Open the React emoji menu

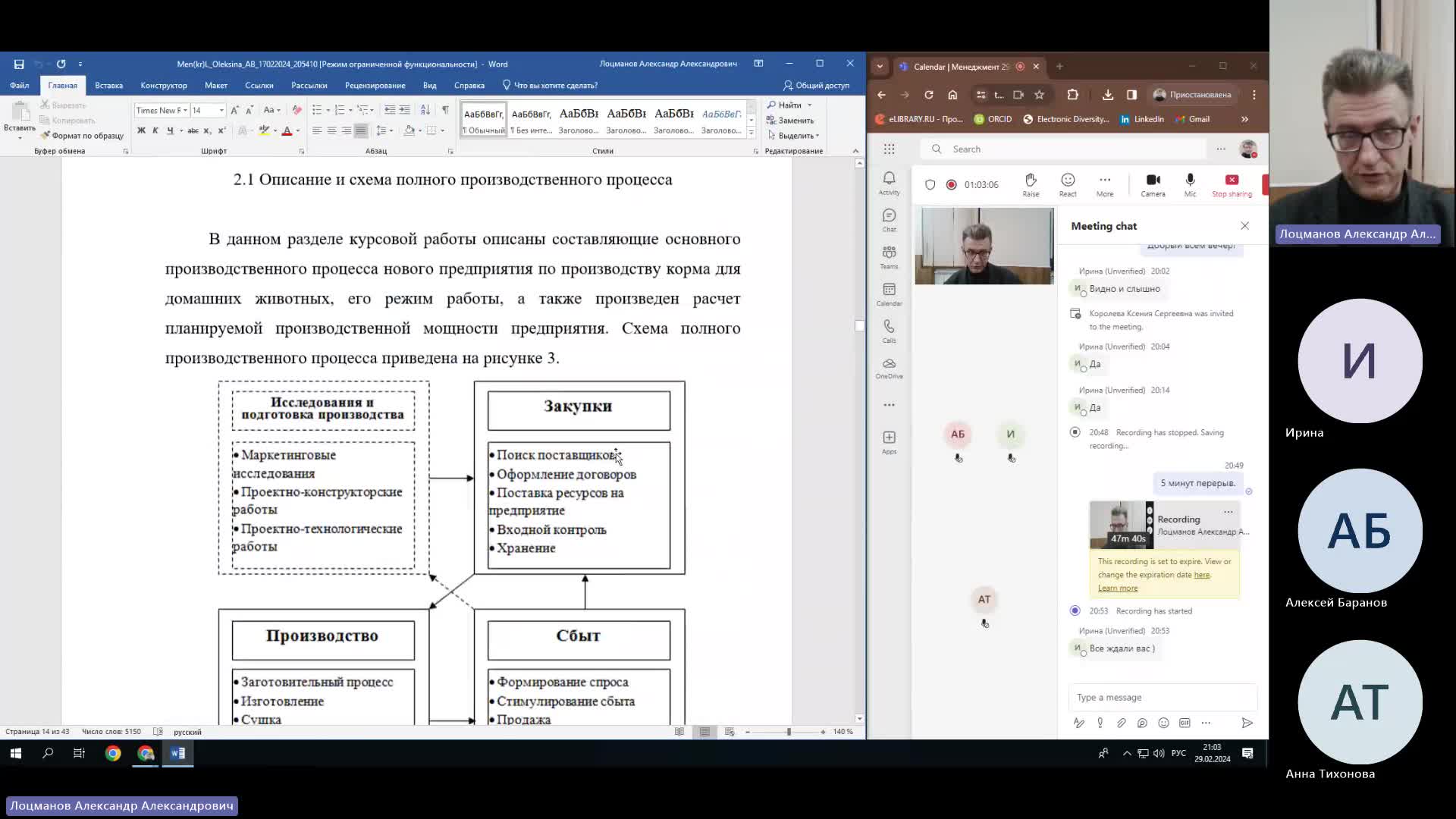[1068, 184]
